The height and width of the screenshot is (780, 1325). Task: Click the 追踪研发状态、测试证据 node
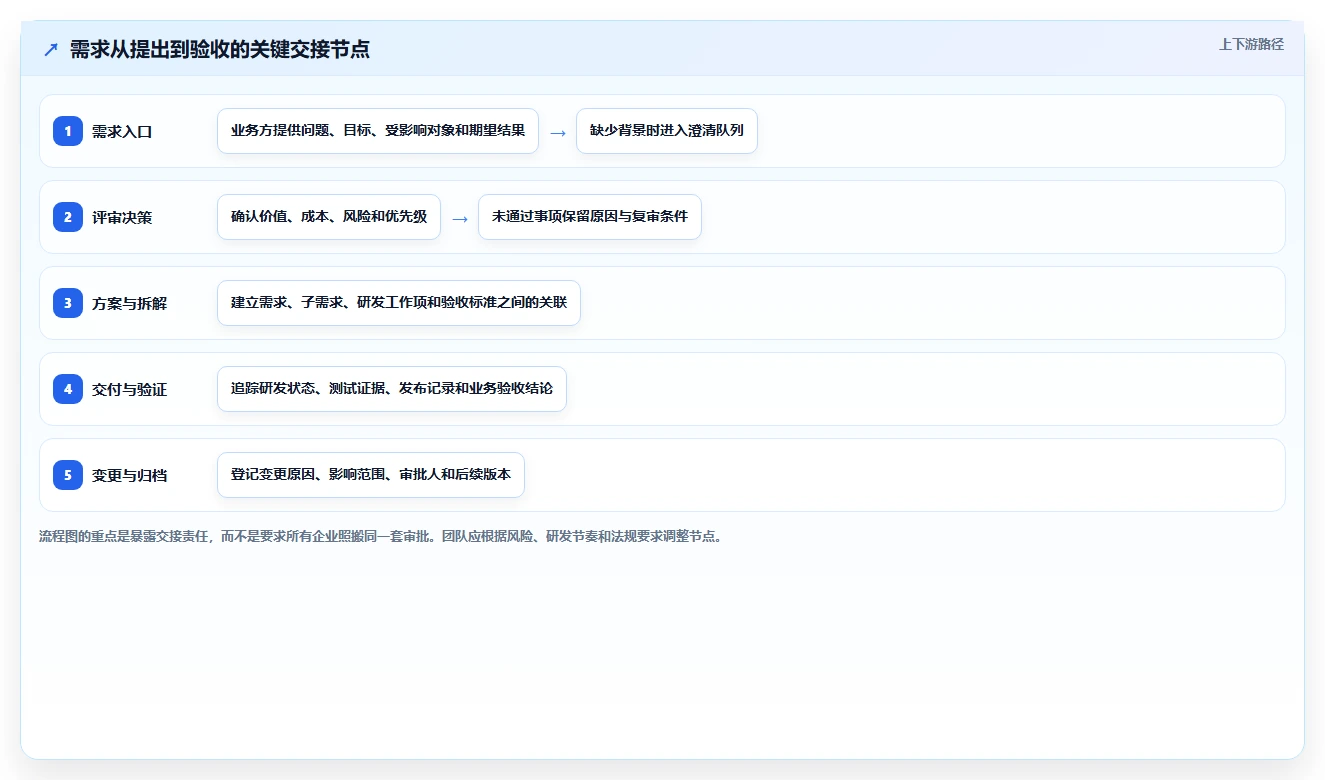click(x=392, y=389)
